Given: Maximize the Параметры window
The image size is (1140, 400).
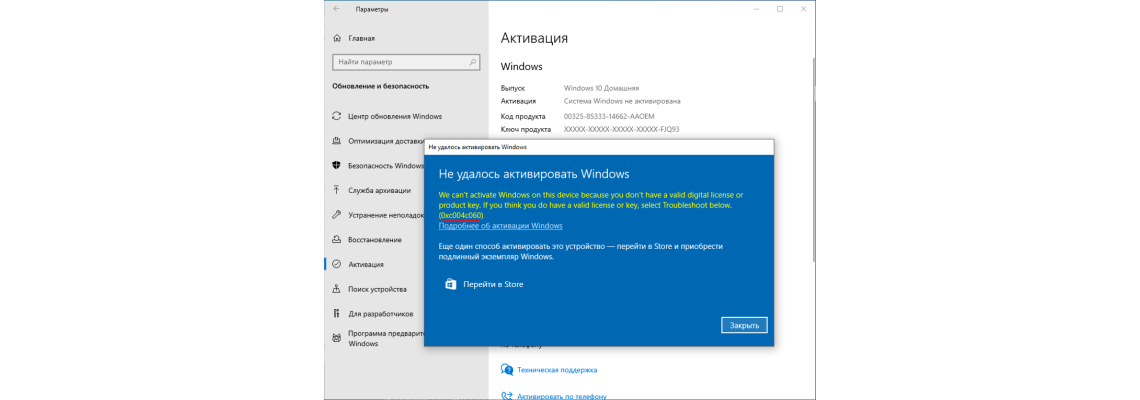Looking at the screenshot, I should (x=780, y=9).
